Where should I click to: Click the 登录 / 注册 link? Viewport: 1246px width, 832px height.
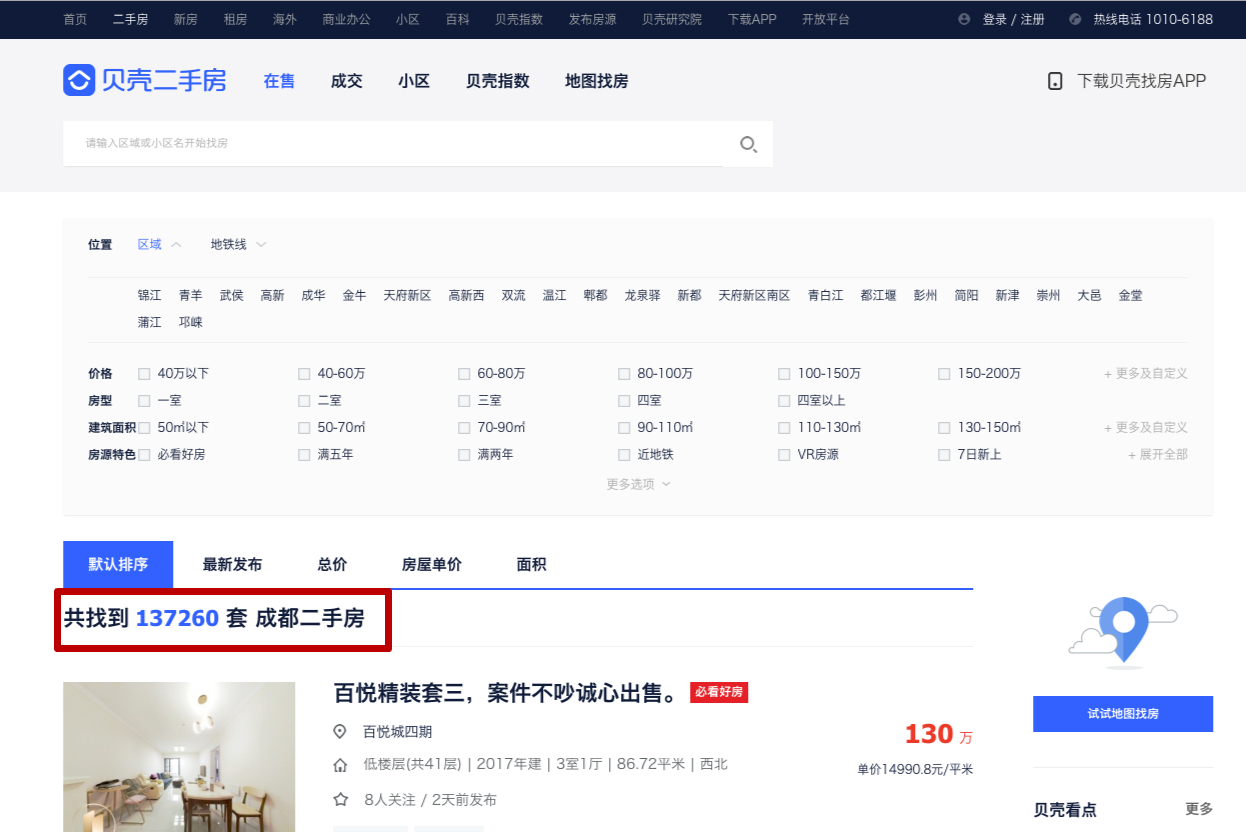click(x=1014, y=19)
